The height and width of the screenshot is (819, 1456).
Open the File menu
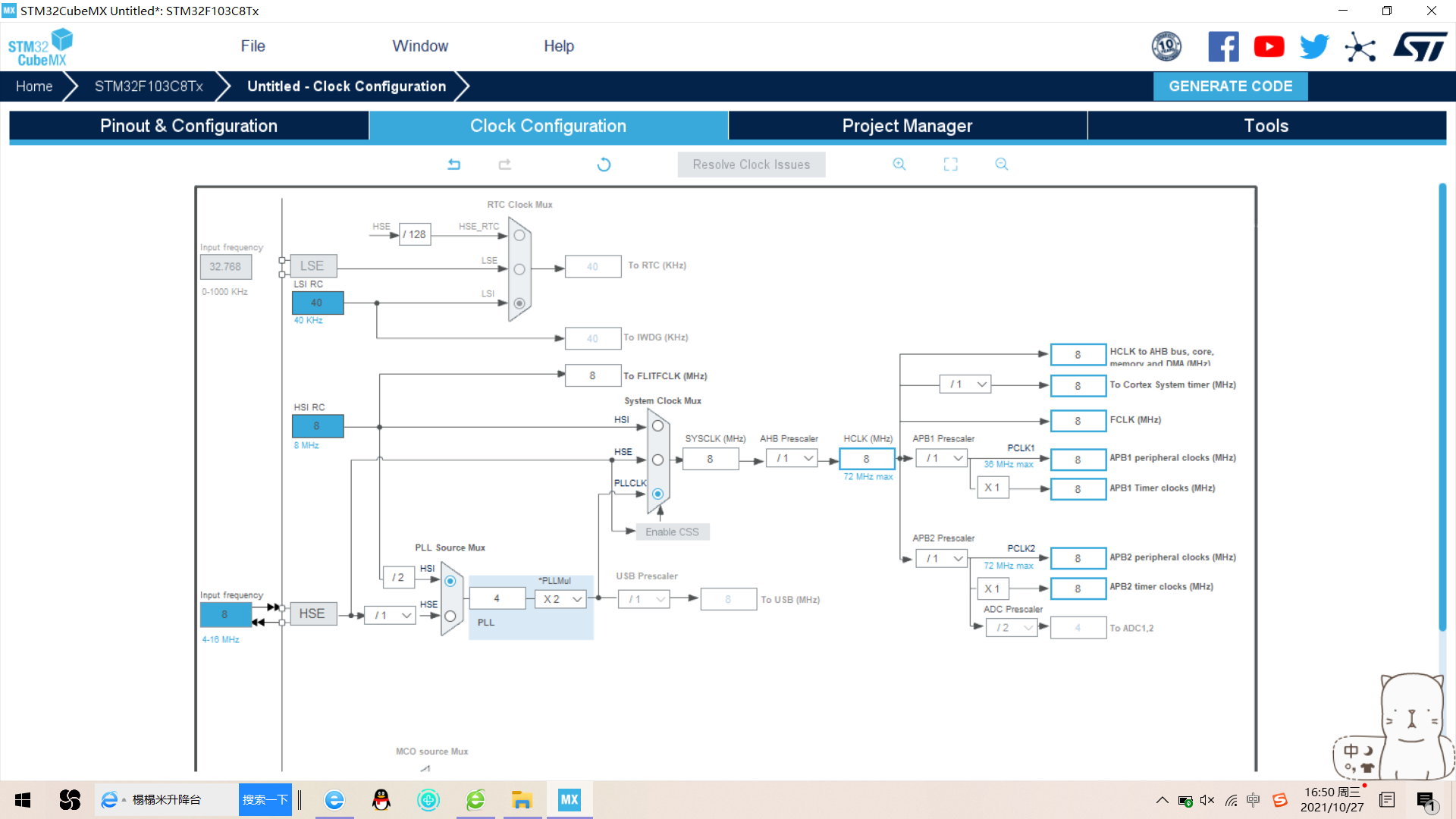point(253,46)
